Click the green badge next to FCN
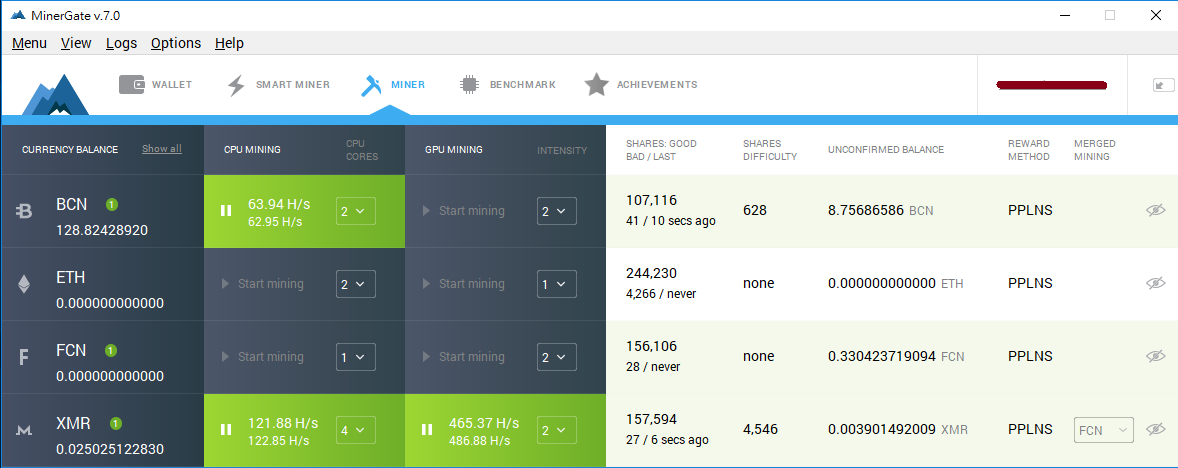Viewport: 1178px width, 468px height. (x=110, y=350)
